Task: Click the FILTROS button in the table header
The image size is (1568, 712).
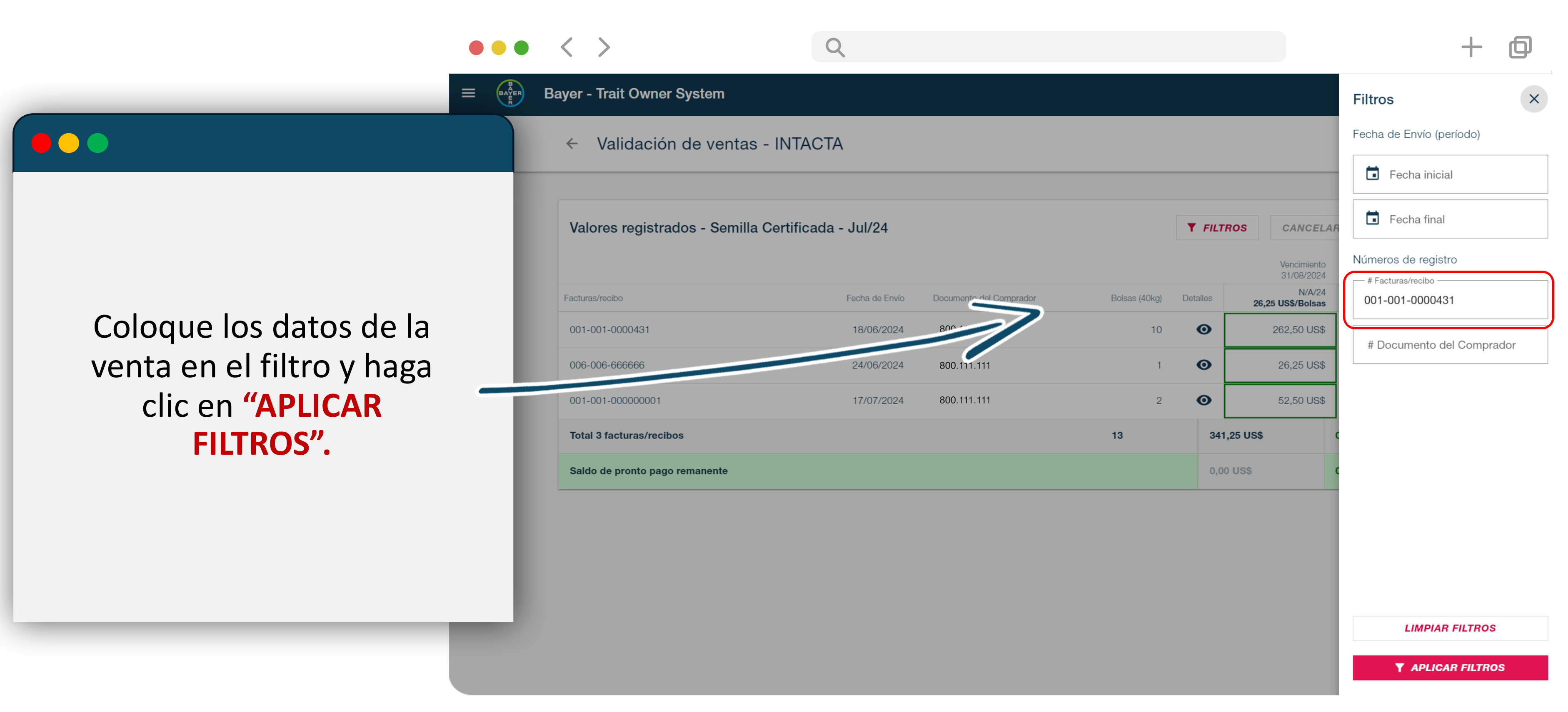Action: click(1217, 228)
